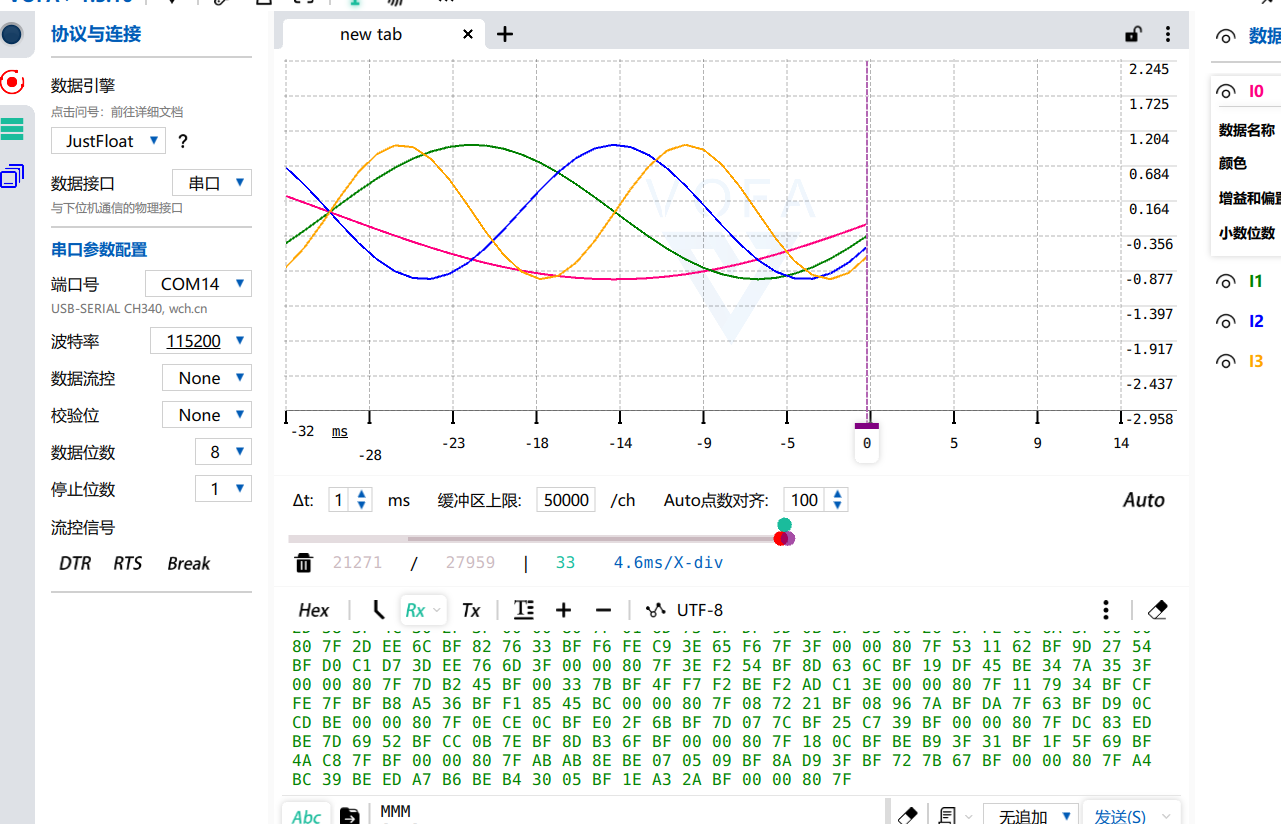Open the JustFloat data engine dropdown
Viewport: 1281px width, 824px height.
(108, 141)
